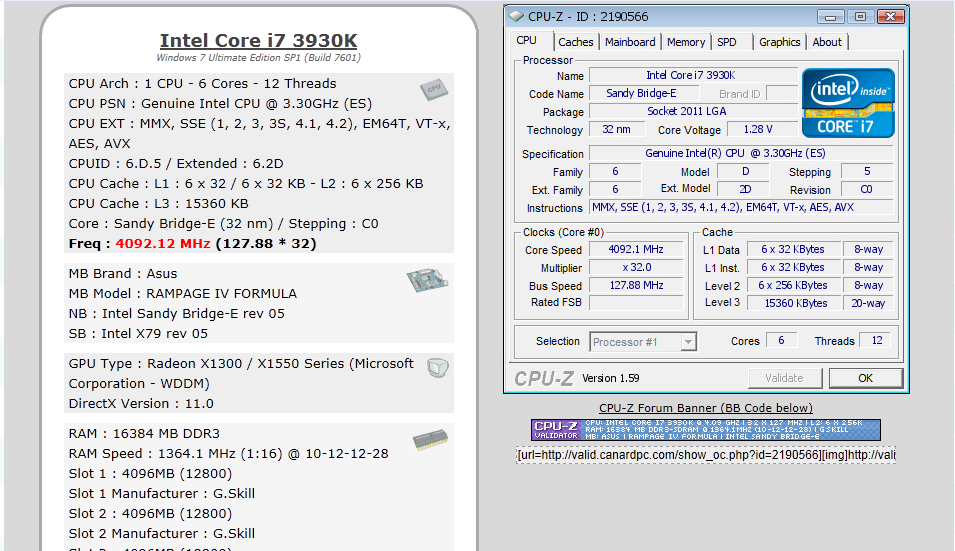Click the Threads count value 12
This screenshot has height=551, width=955.
point(877,340)
